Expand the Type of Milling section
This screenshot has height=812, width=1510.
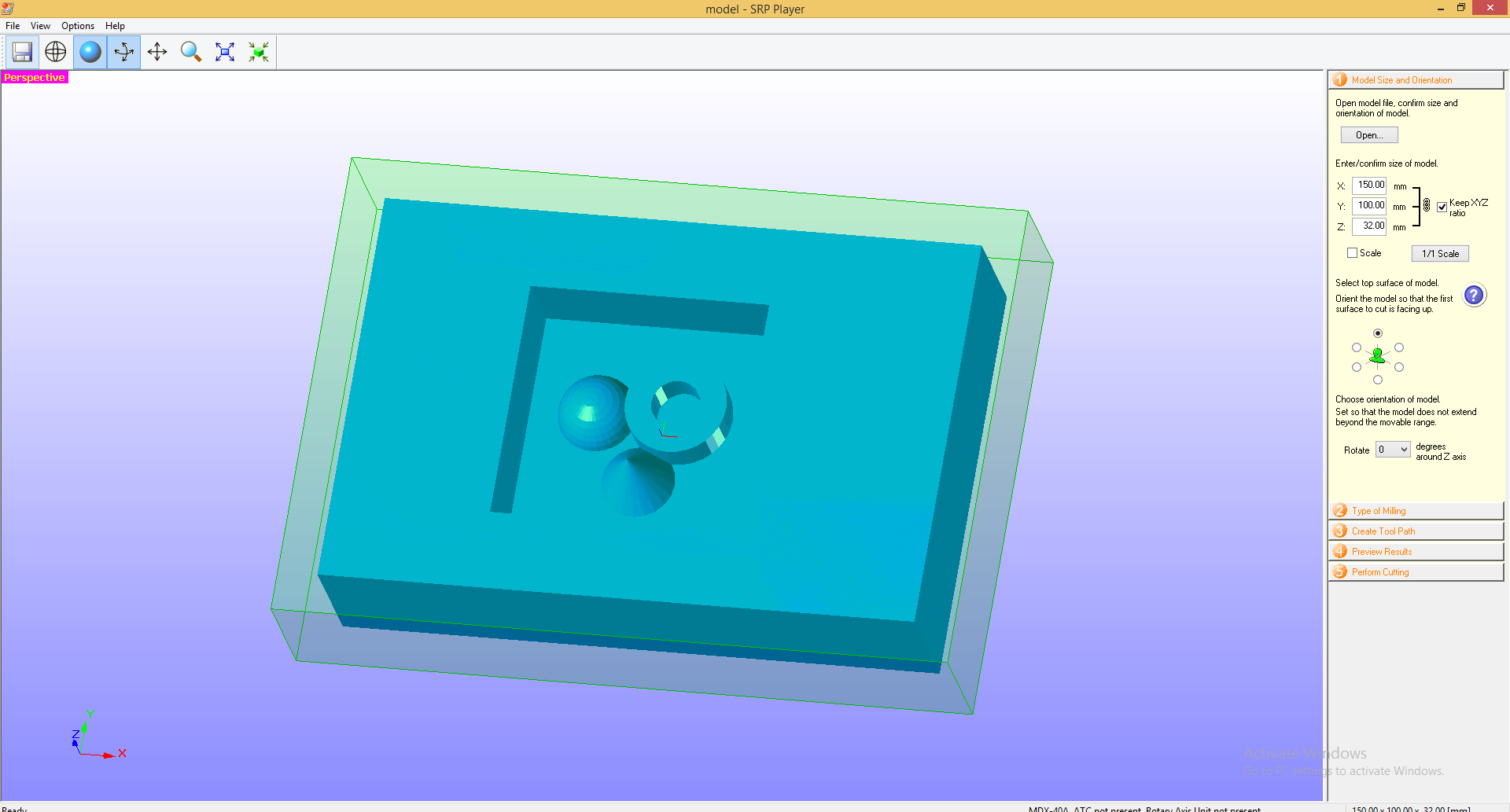click(x=1416, y=510)
